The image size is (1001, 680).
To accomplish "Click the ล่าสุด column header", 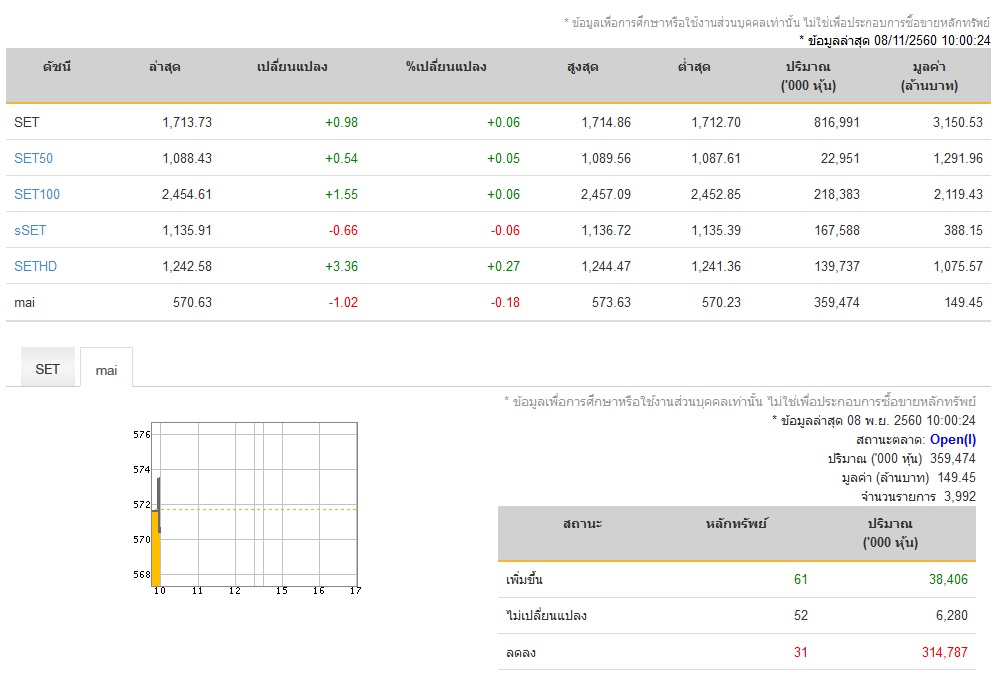I will click(164, 67).
